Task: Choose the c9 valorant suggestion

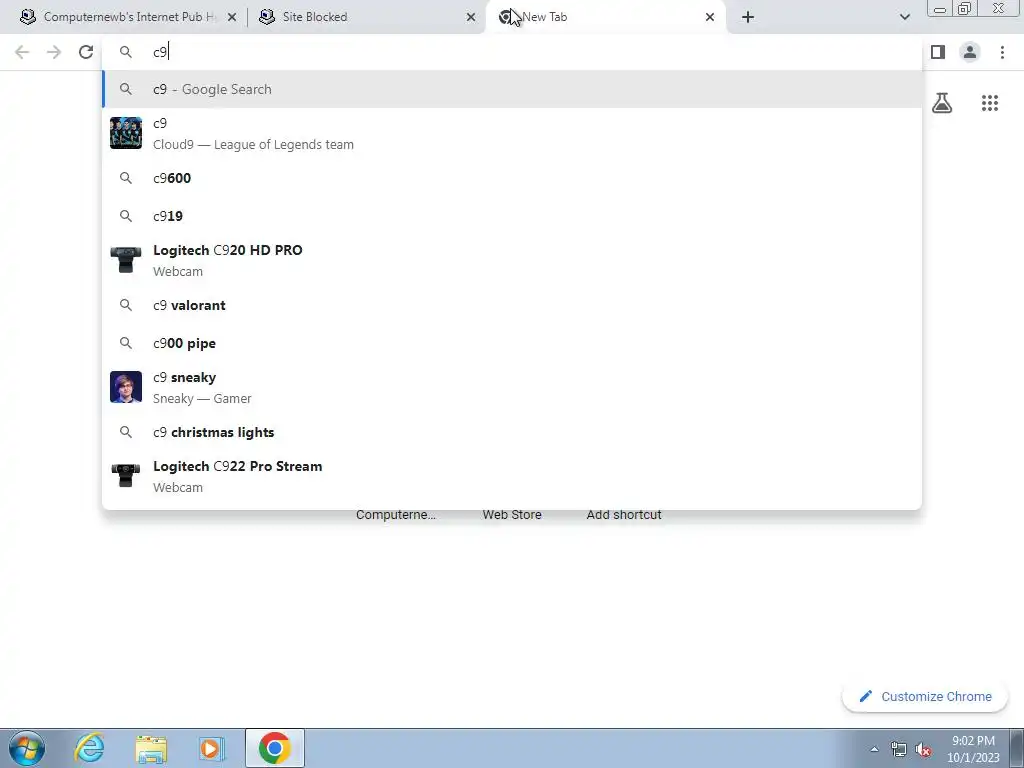Action: (512, 305)
